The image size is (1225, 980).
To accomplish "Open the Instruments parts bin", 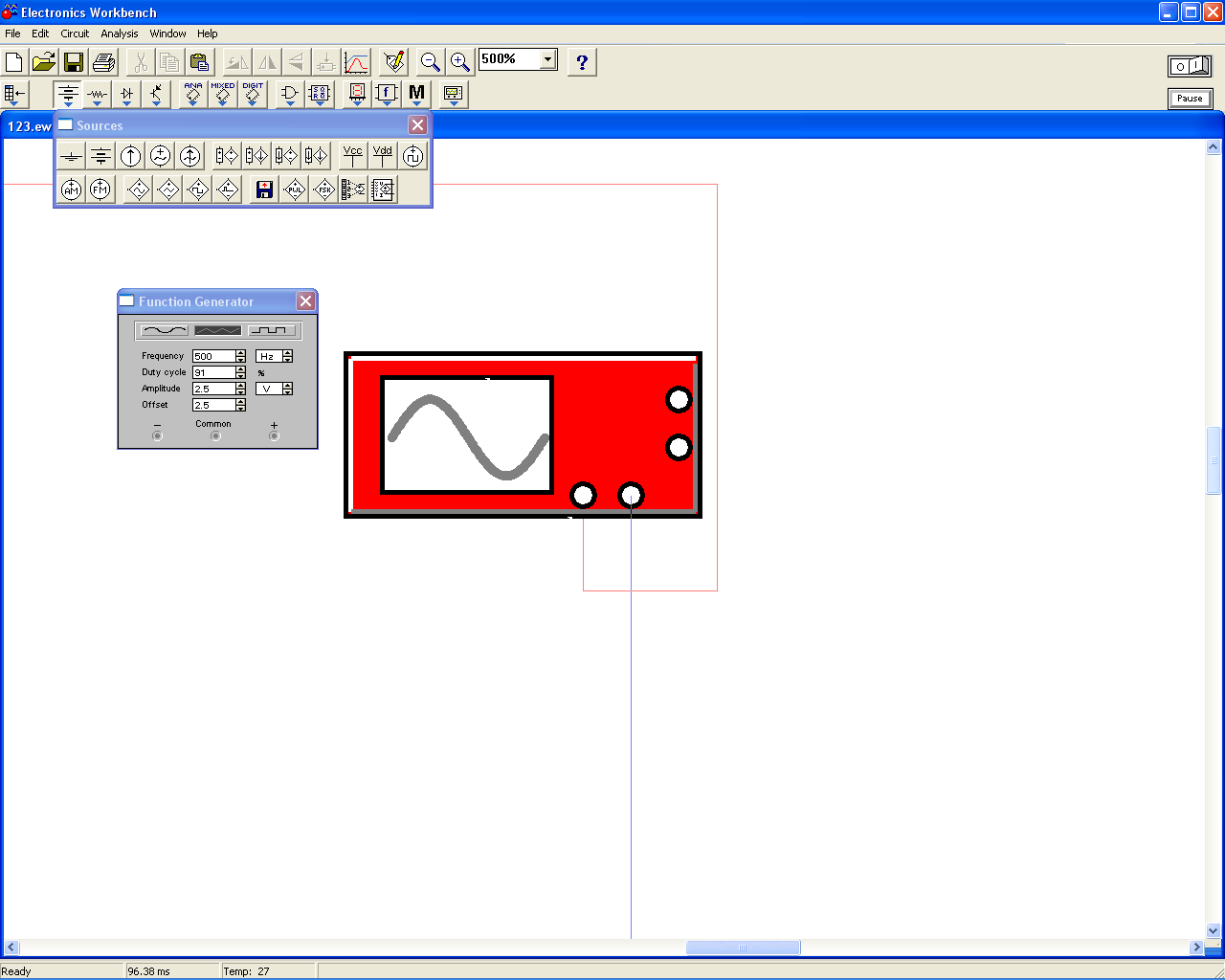I will tap(453, 94).
